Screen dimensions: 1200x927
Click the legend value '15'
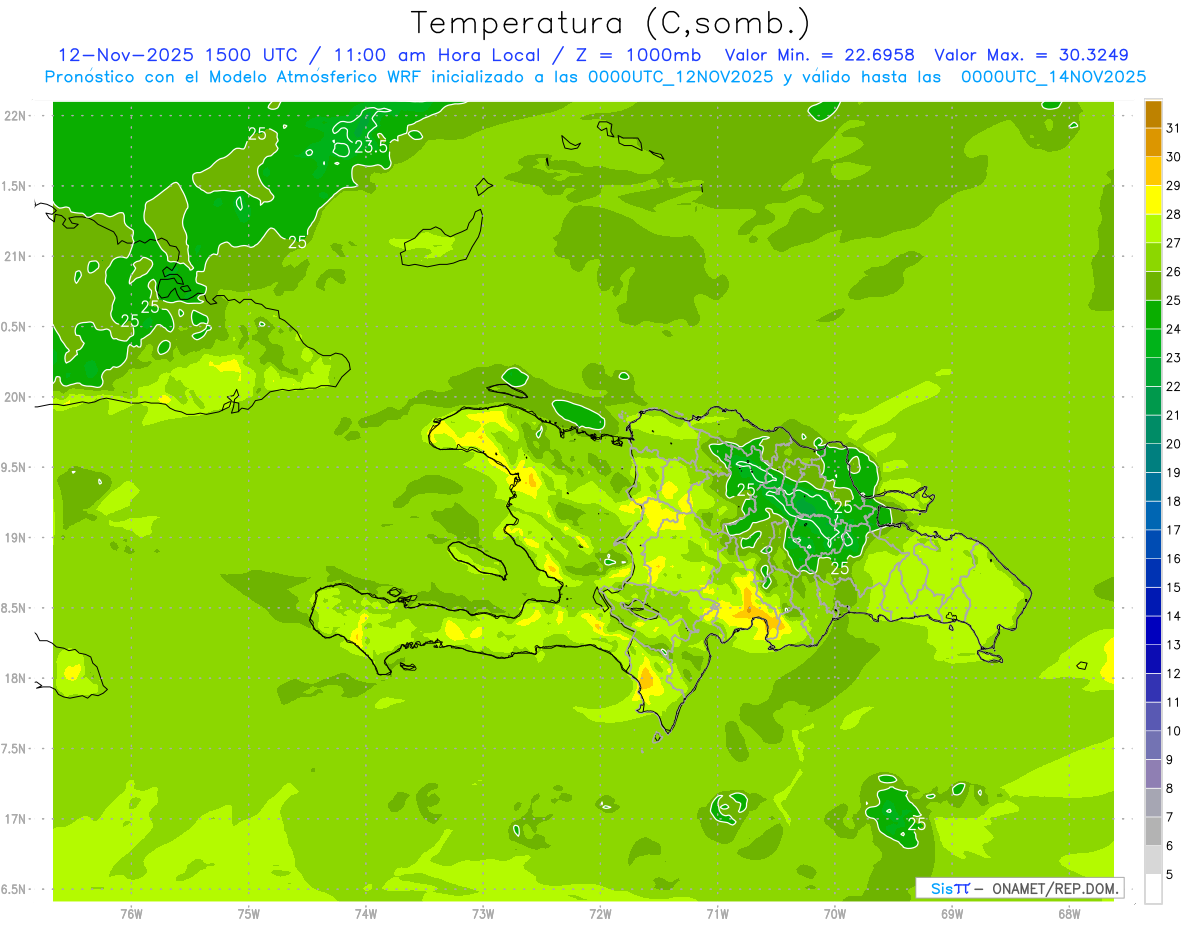1174,587
